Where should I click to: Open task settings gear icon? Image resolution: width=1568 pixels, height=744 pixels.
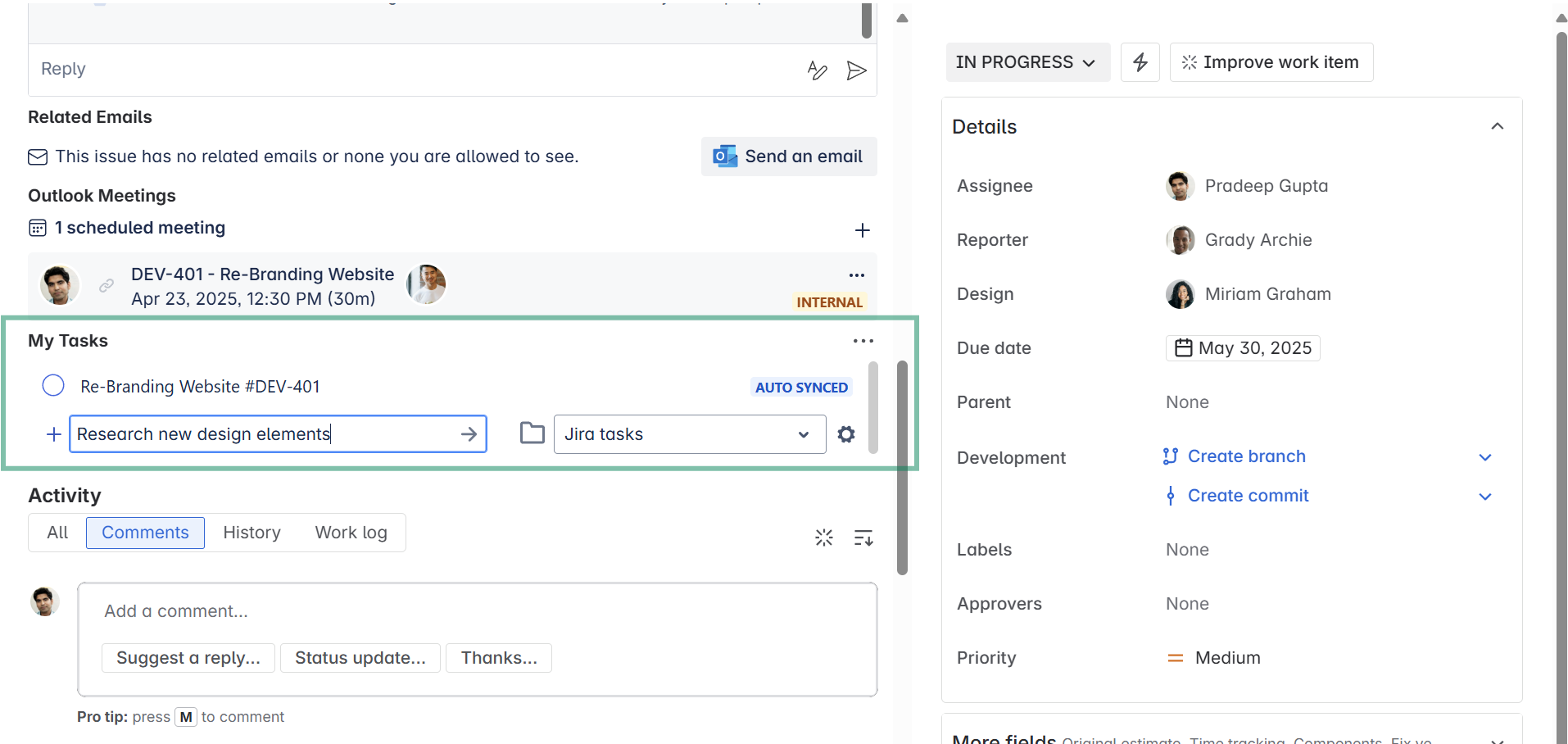[846, 434]
